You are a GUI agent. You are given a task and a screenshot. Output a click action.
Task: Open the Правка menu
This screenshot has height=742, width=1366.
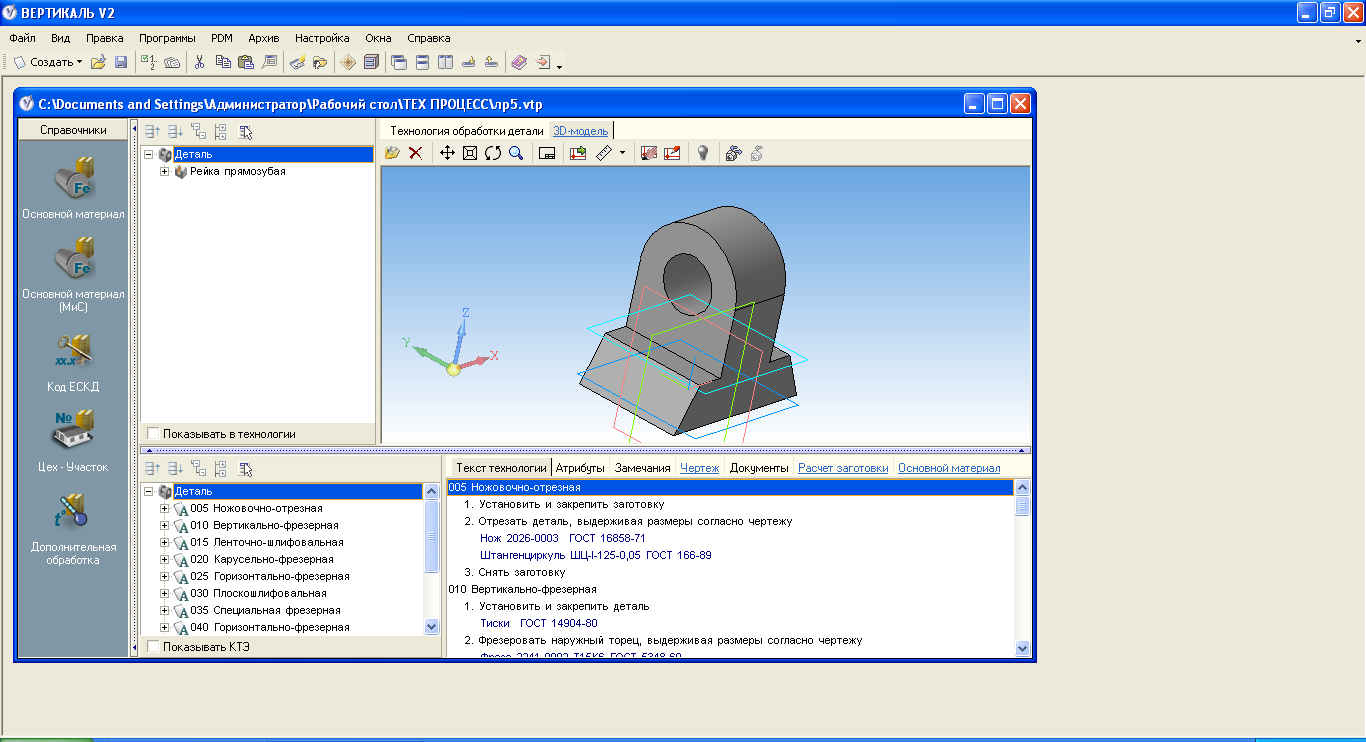105,38
